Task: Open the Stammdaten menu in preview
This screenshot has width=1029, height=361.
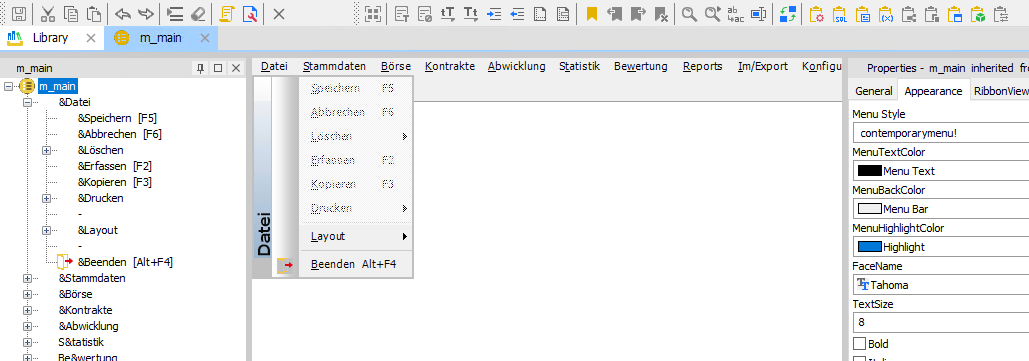Action: pos(334,66)
